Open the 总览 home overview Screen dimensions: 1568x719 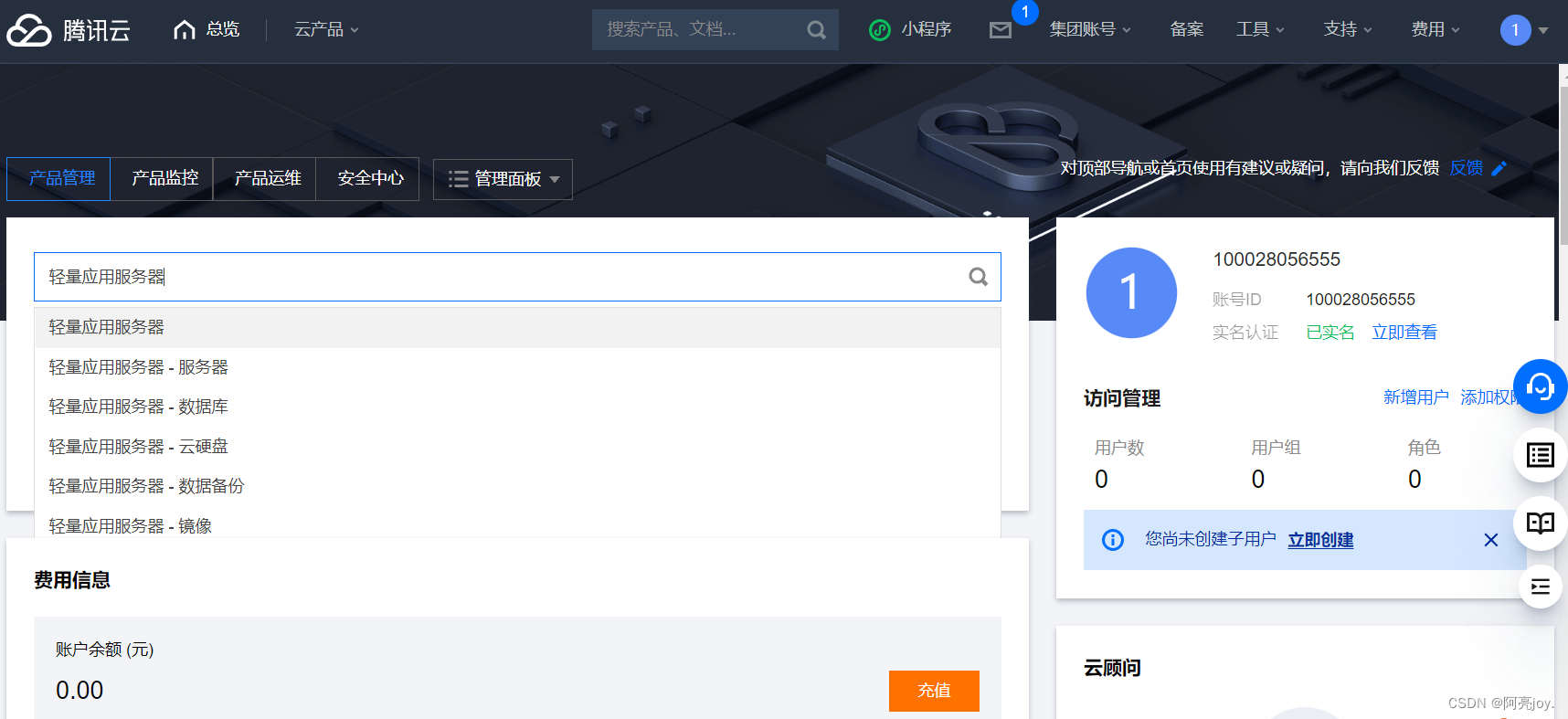click(x=207, y=29)
